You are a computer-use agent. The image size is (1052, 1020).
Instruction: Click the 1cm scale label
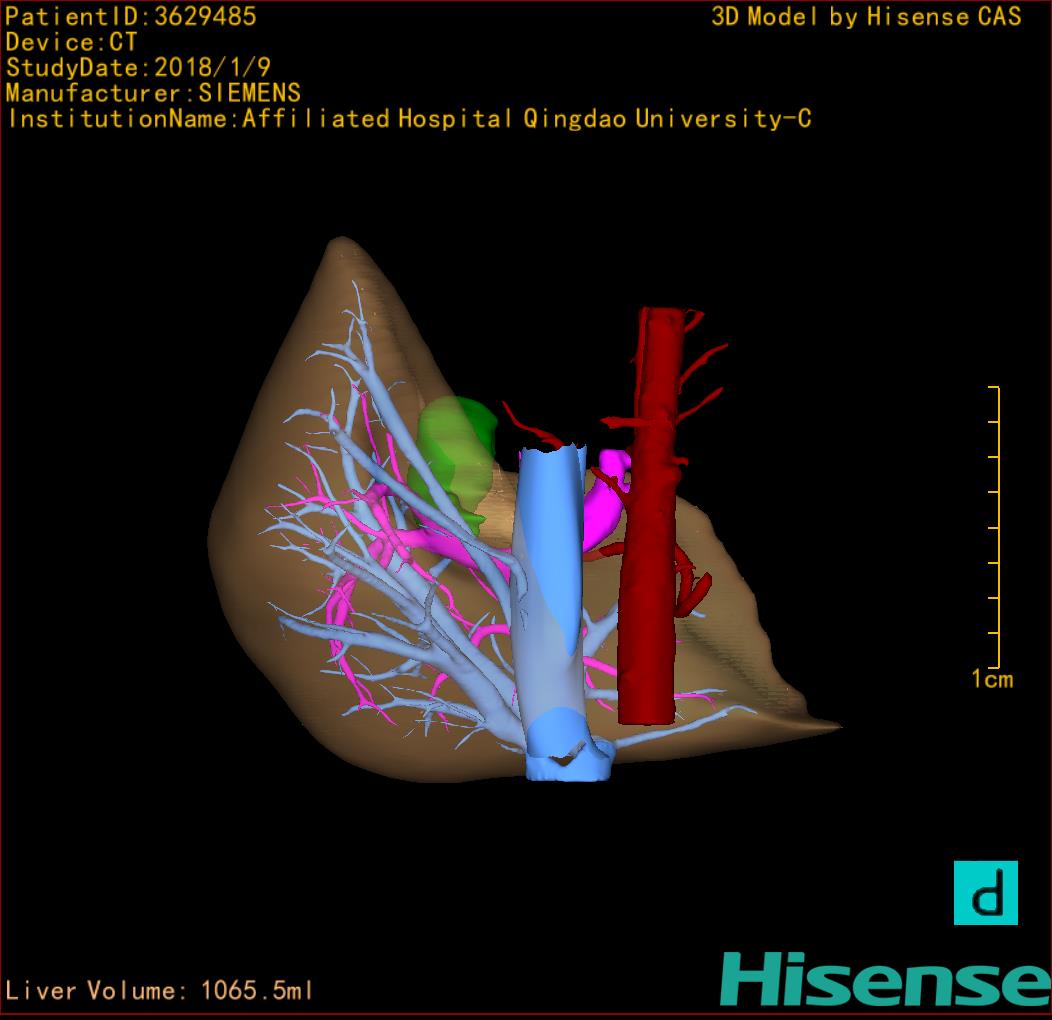(992, 679)
